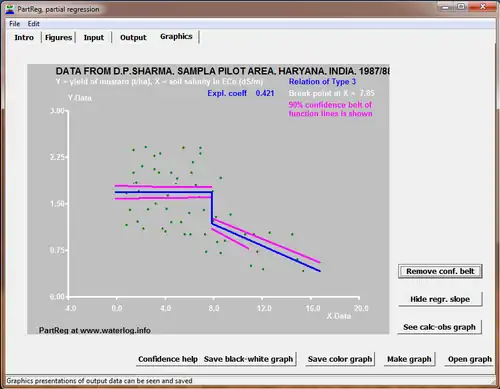
Task: Select the Graphics tab
Action: click(176, 36)
